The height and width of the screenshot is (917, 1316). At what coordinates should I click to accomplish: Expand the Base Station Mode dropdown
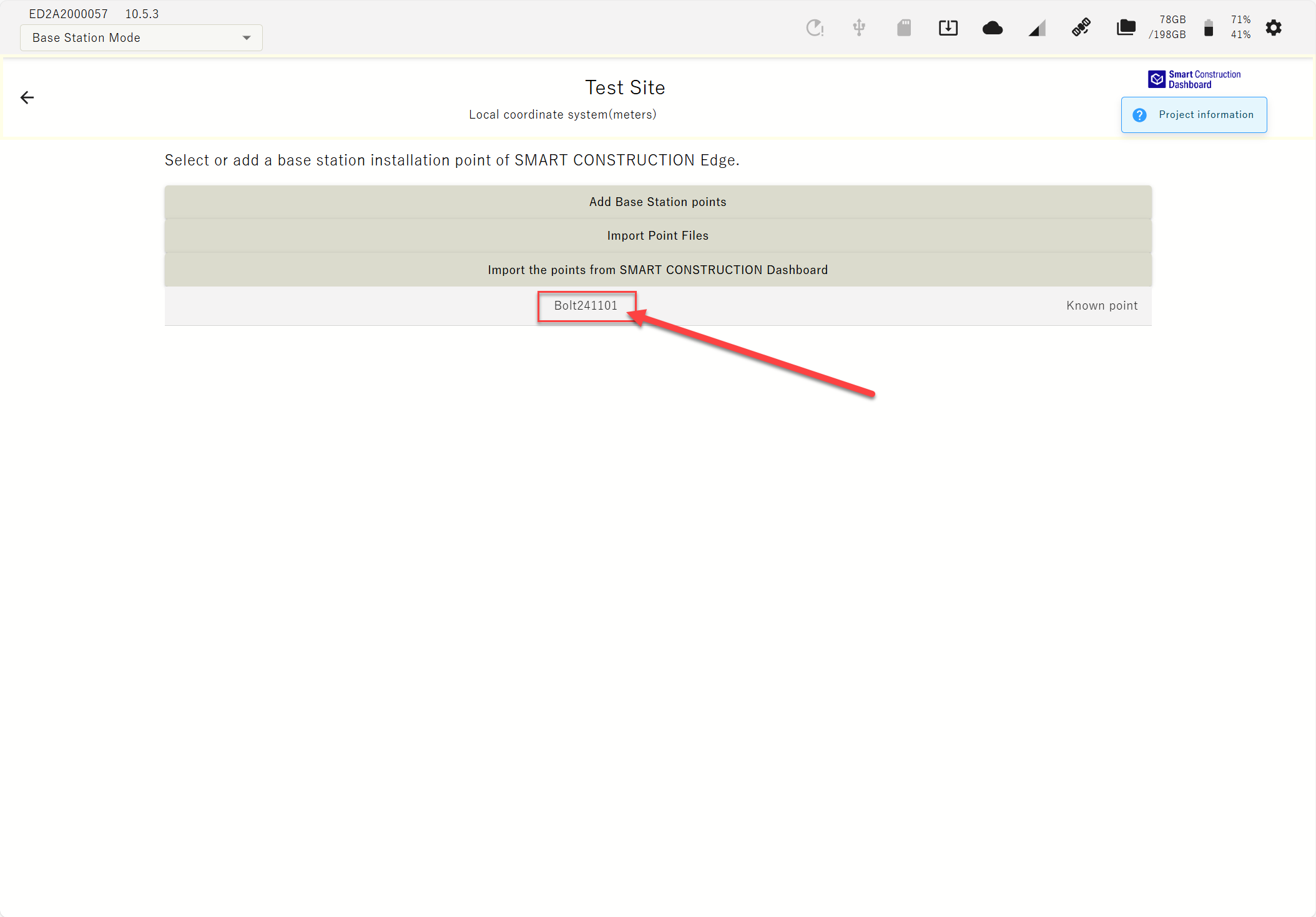point(141,37)
